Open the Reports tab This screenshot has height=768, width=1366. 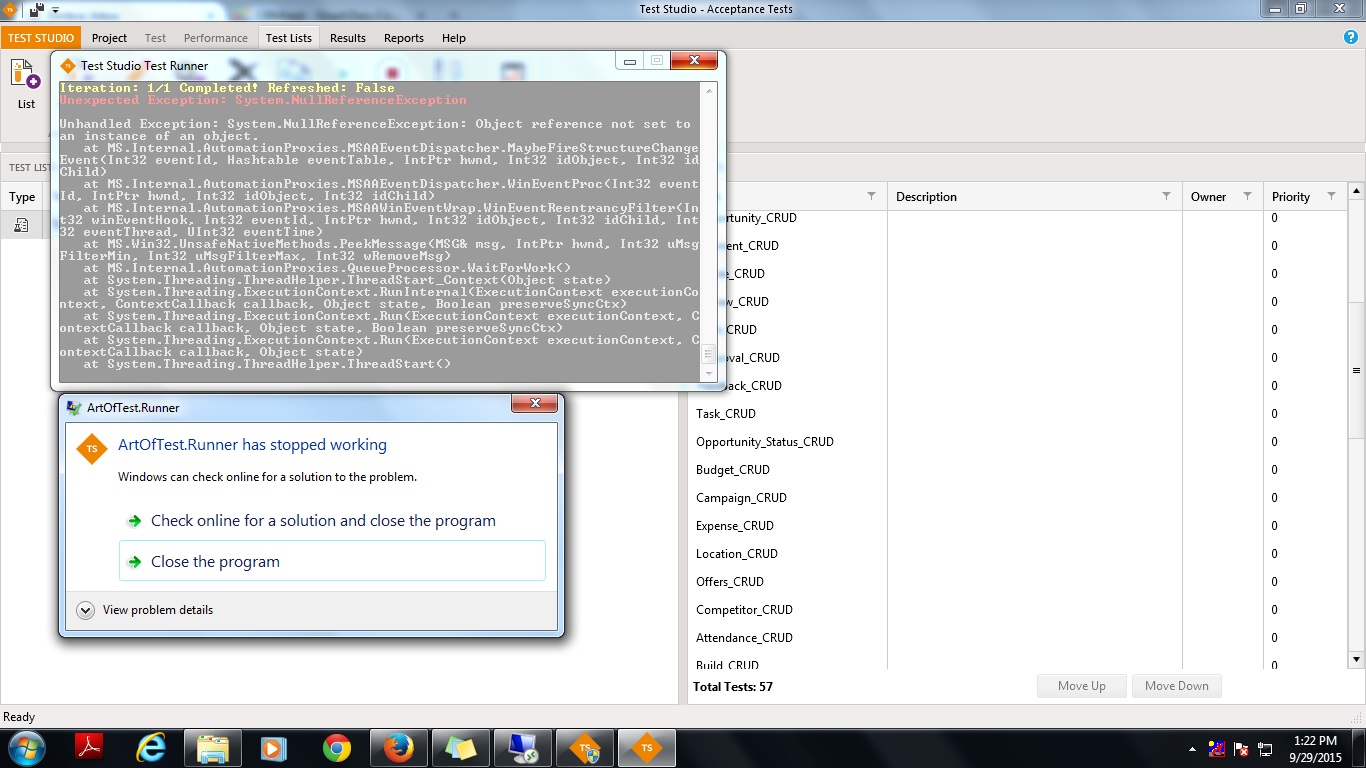[x=404, y=38]
